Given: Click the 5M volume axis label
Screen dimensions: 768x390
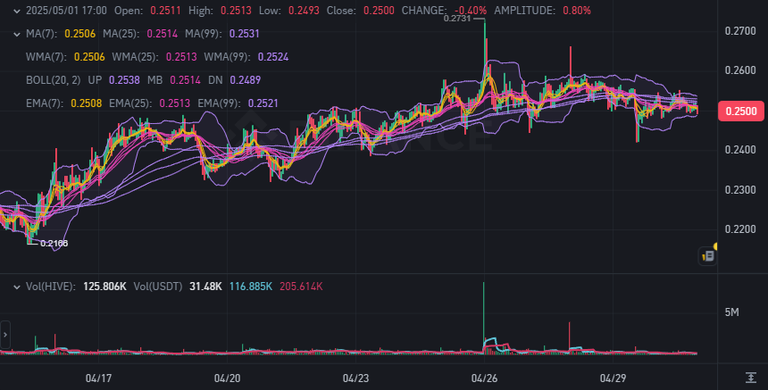Looking at the screenshot, I should tap(732, 312).
